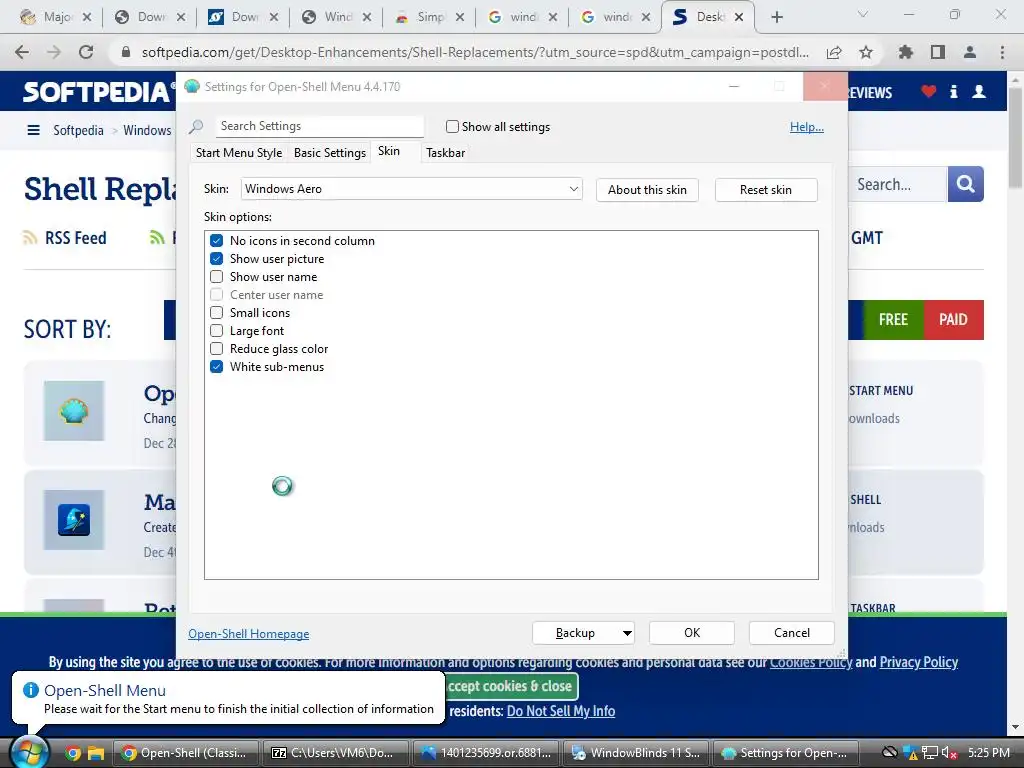Expand the Backup button dropdown arrow
Viewport: 1024px width, 768px height.
point(627,633)
